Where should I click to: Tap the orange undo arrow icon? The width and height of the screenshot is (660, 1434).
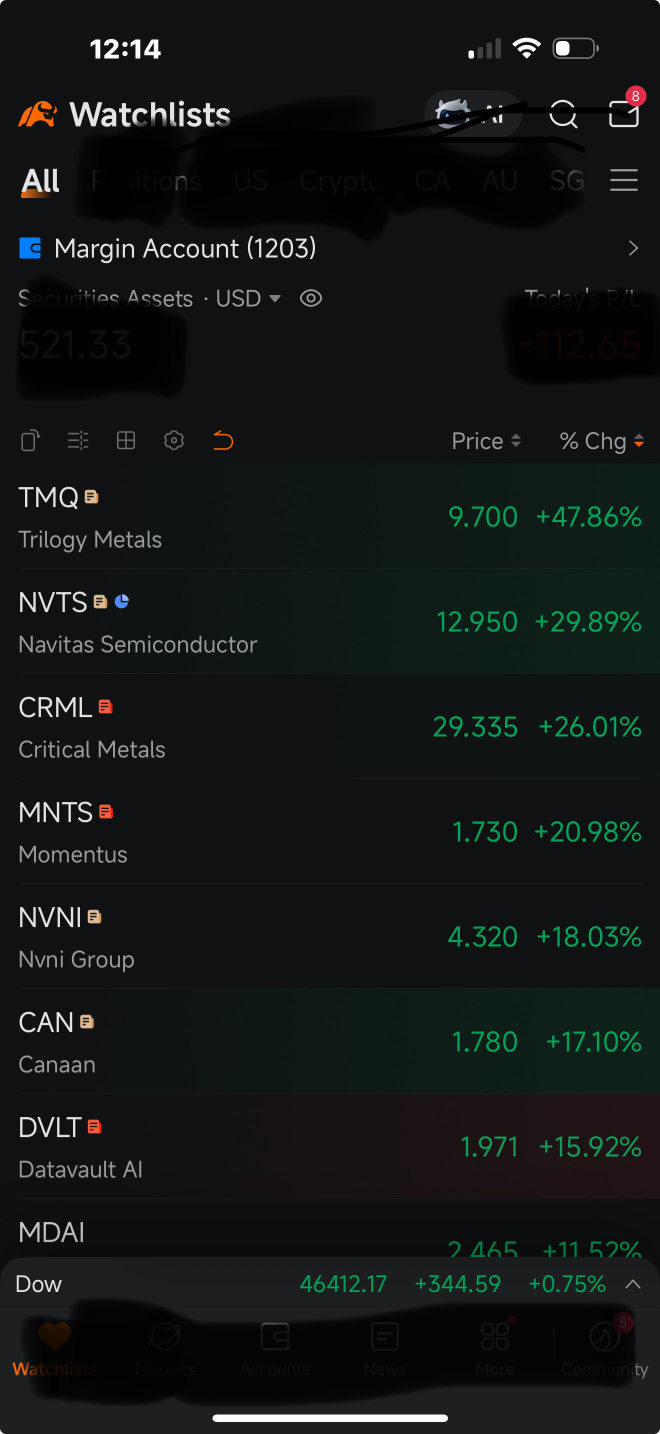click(x=223, y=441)
